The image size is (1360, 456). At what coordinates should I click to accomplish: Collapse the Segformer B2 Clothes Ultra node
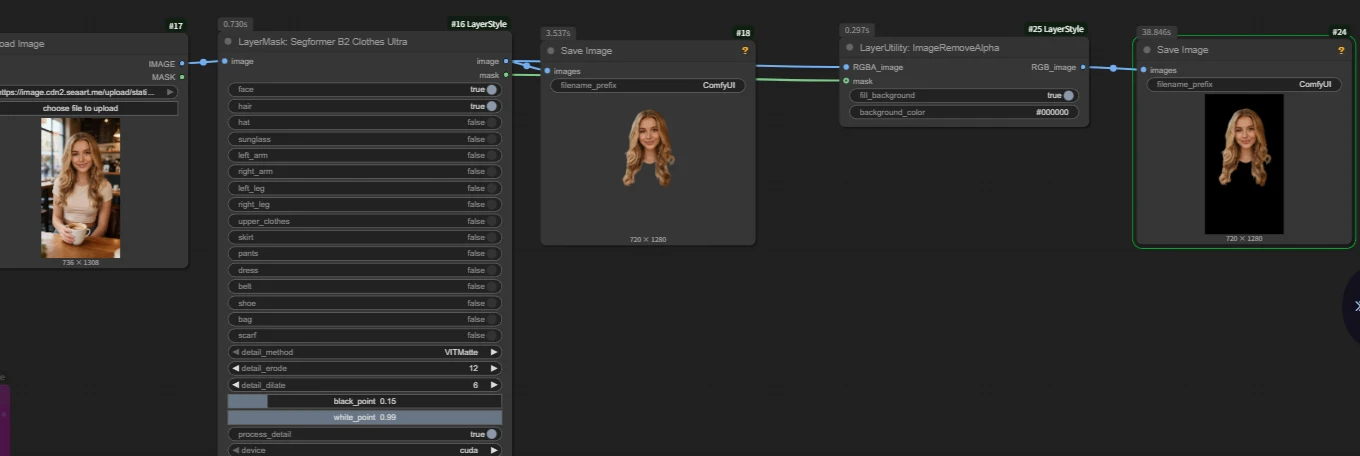229,42
